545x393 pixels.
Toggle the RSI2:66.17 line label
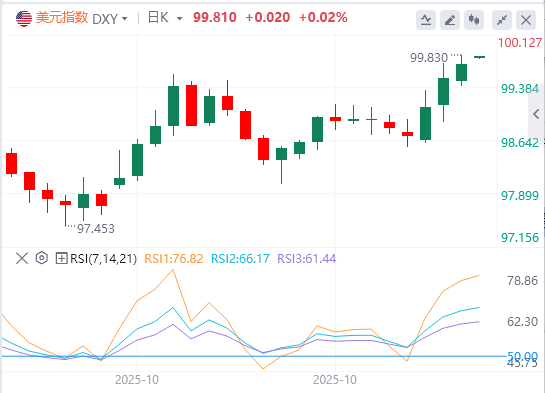tap(240, 259)
